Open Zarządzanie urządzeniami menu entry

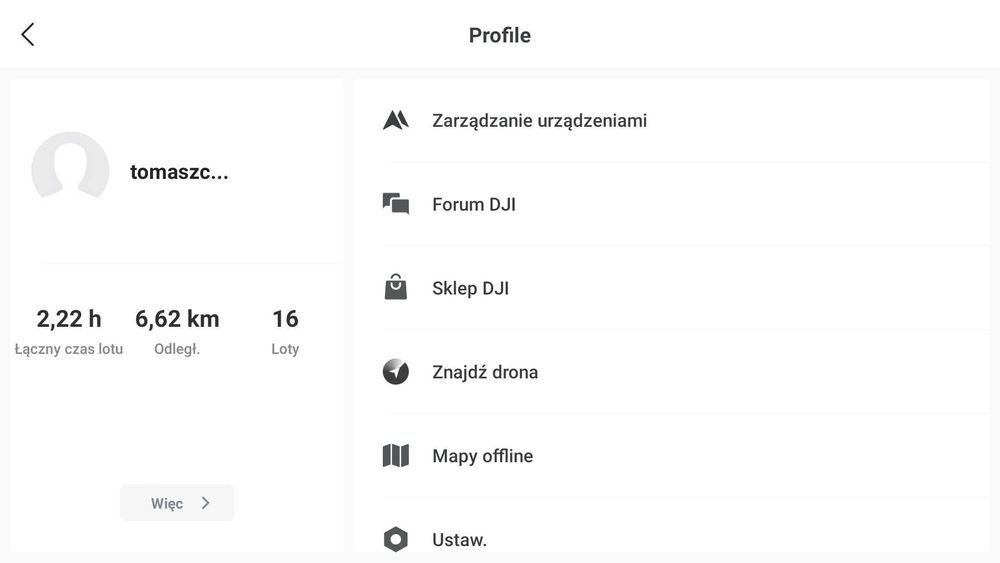(x=539, y=121)
